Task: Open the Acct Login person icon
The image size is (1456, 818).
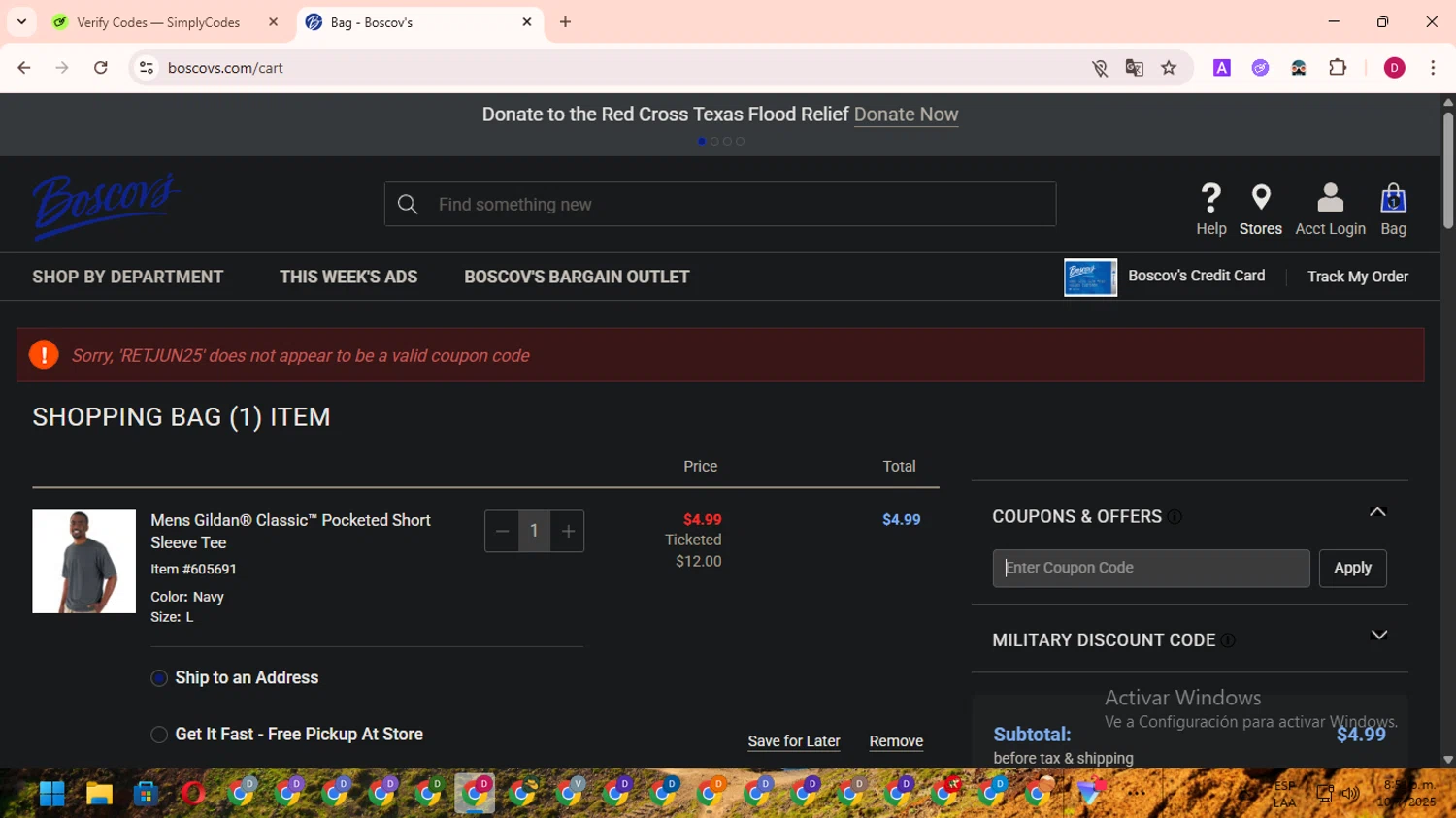Action: pos(1330,198)
